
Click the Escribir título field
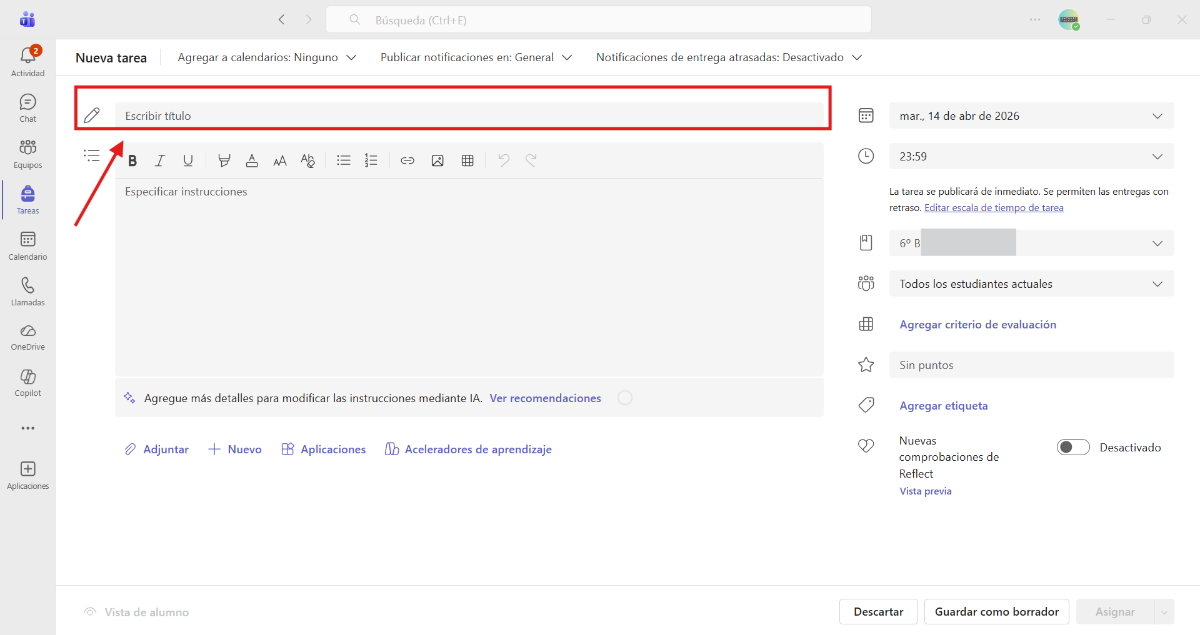(x=470, y=116)
